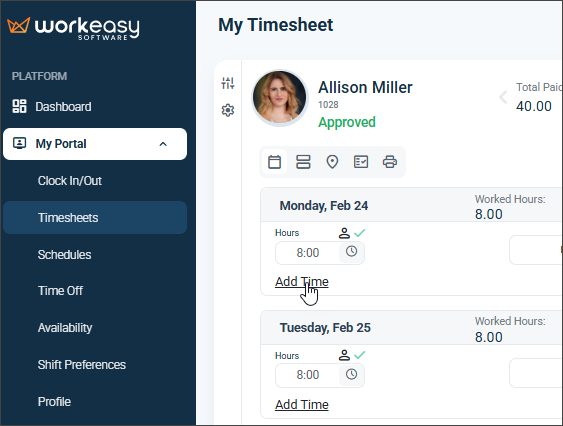Open Shift Preferences
The width and height of the screenshot is (563, 426).
coord(82,365)
